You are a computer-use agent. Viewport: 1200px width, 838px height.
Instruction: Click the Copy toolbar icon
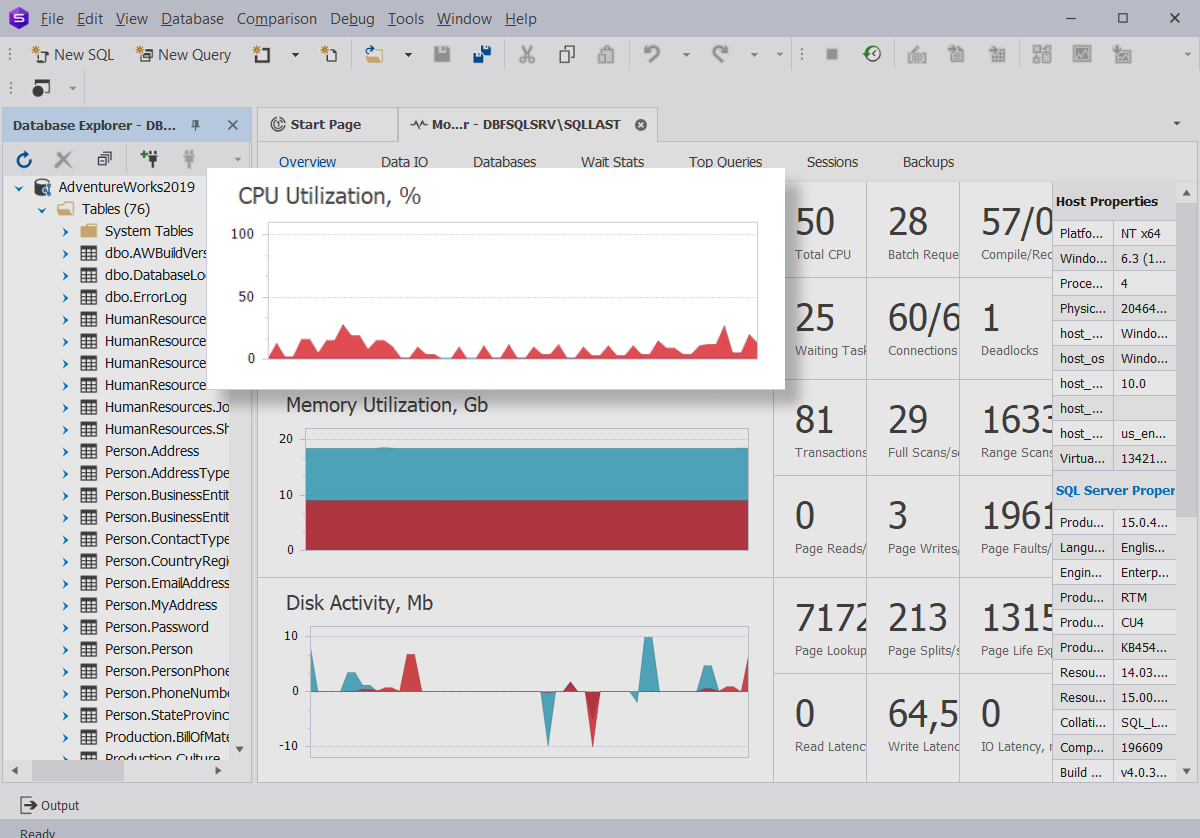(567, 54)
